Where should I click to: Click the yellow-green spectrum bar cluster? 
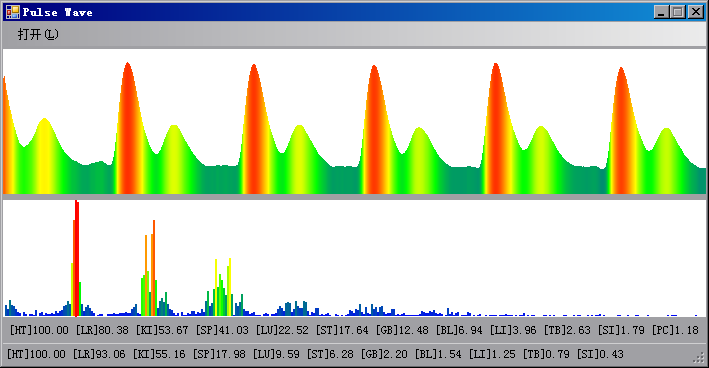click(x=223, y=287)
